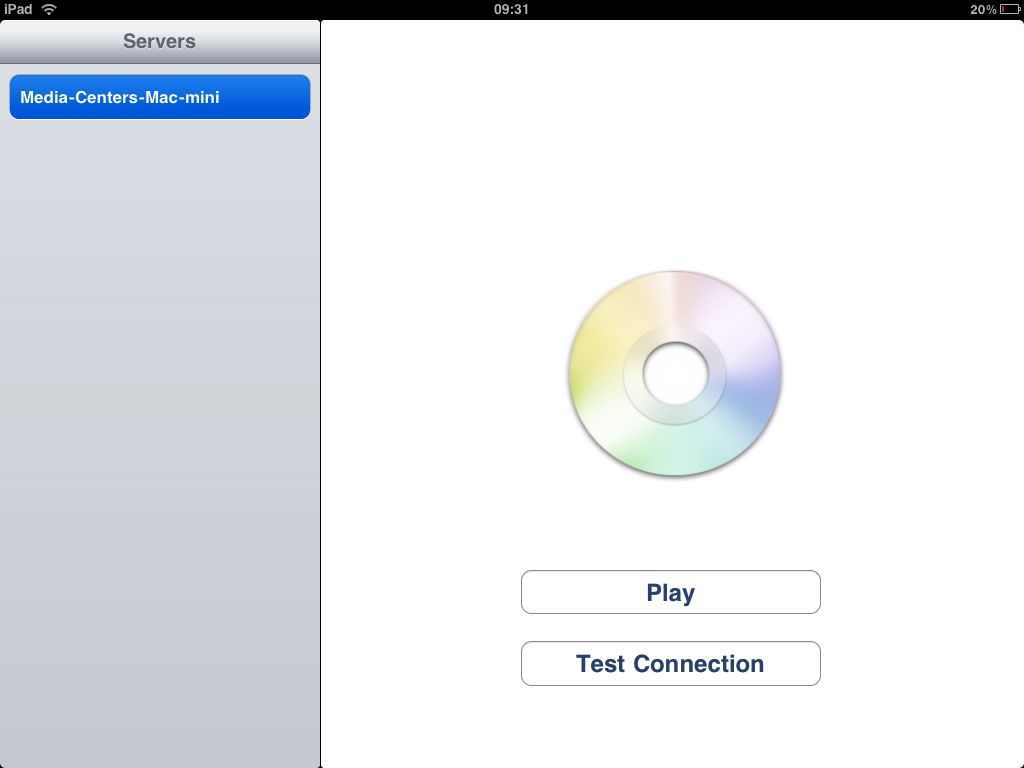Click the white center hole of the disc
Image resolution: width=1024 pixels, height=768 pixels.
point(675,373)
